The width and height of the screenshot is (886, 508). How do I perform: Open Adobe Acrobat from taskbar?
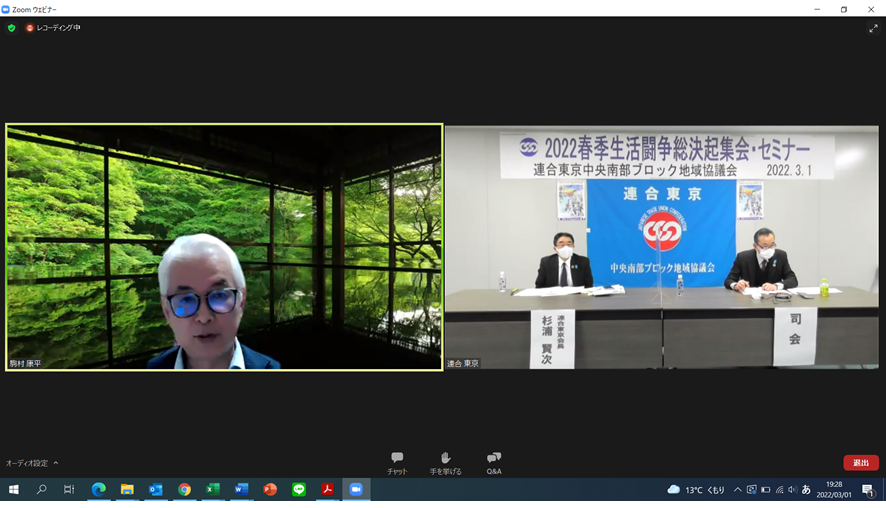327,489
